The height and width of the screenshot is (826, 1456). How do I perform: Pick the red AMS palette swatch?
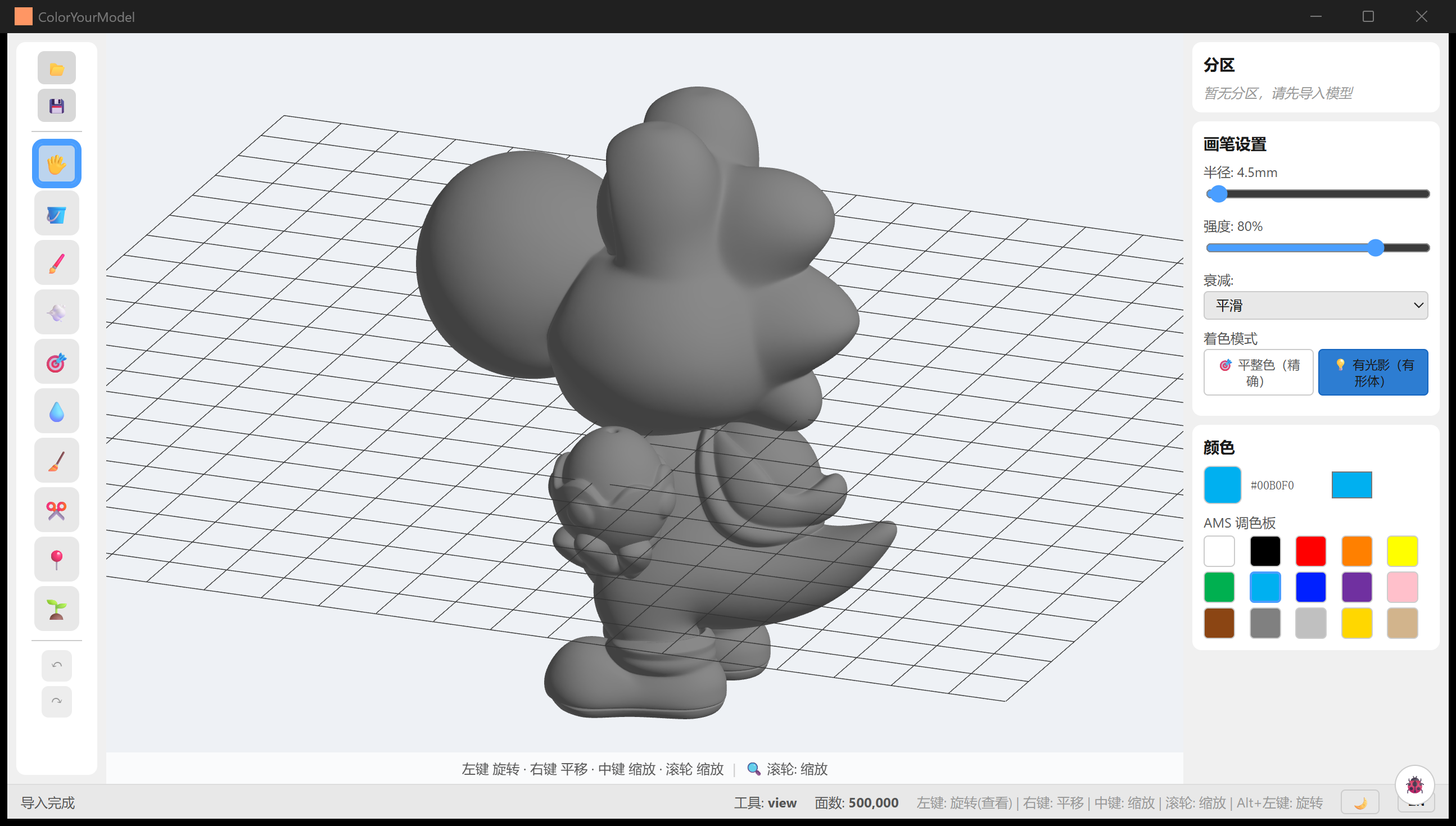coord(1311,551)
